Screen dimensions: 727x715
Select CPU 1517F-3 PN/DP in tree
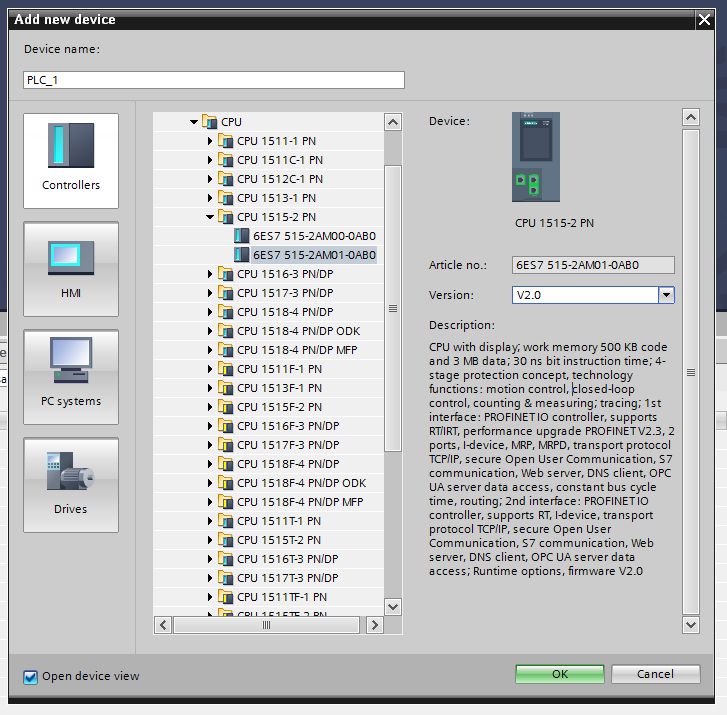coord(288,445)
